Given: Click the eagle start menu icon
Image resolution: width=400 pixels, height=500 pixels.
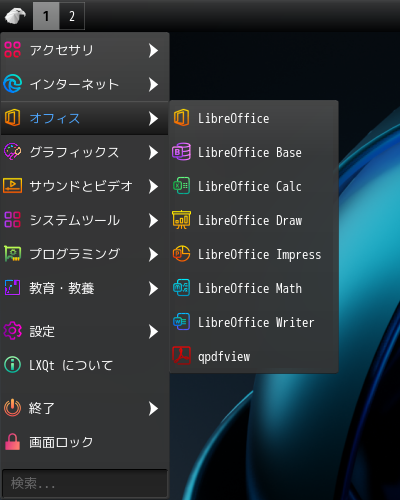Looking at the screenshot, I should click(x=15, y=16).
